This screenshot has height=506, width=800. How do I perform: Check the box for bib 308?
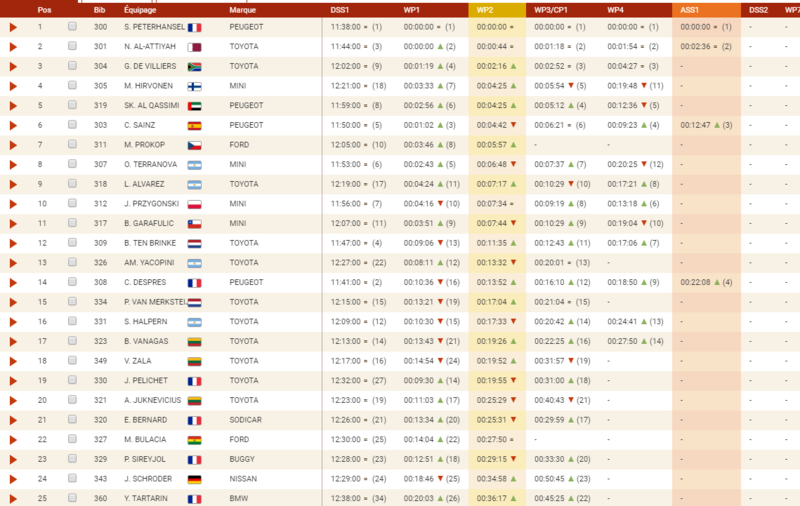(72, 282)
